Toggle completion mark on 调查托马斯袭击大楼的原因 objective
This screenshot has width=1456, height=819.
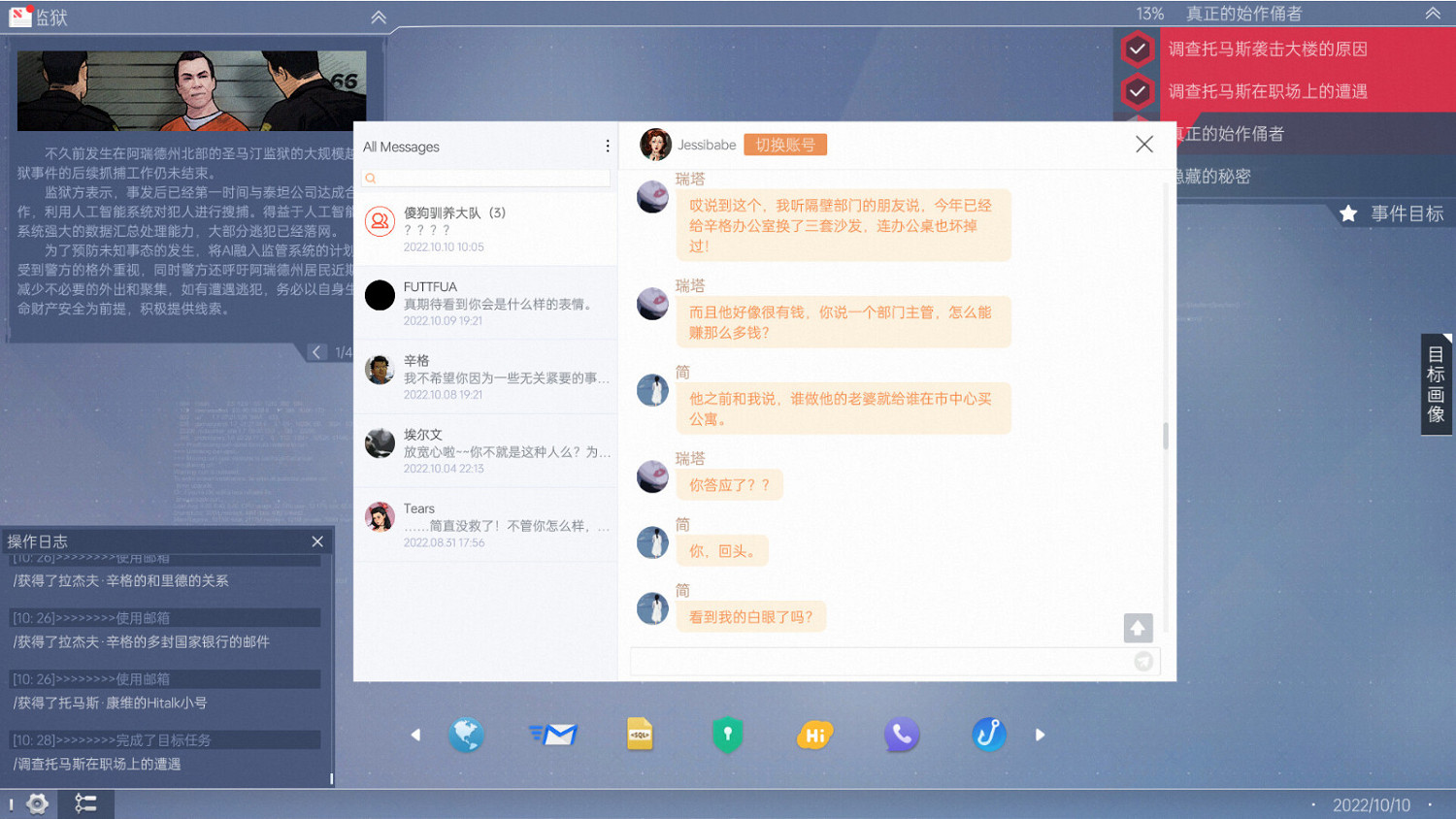1137,49
